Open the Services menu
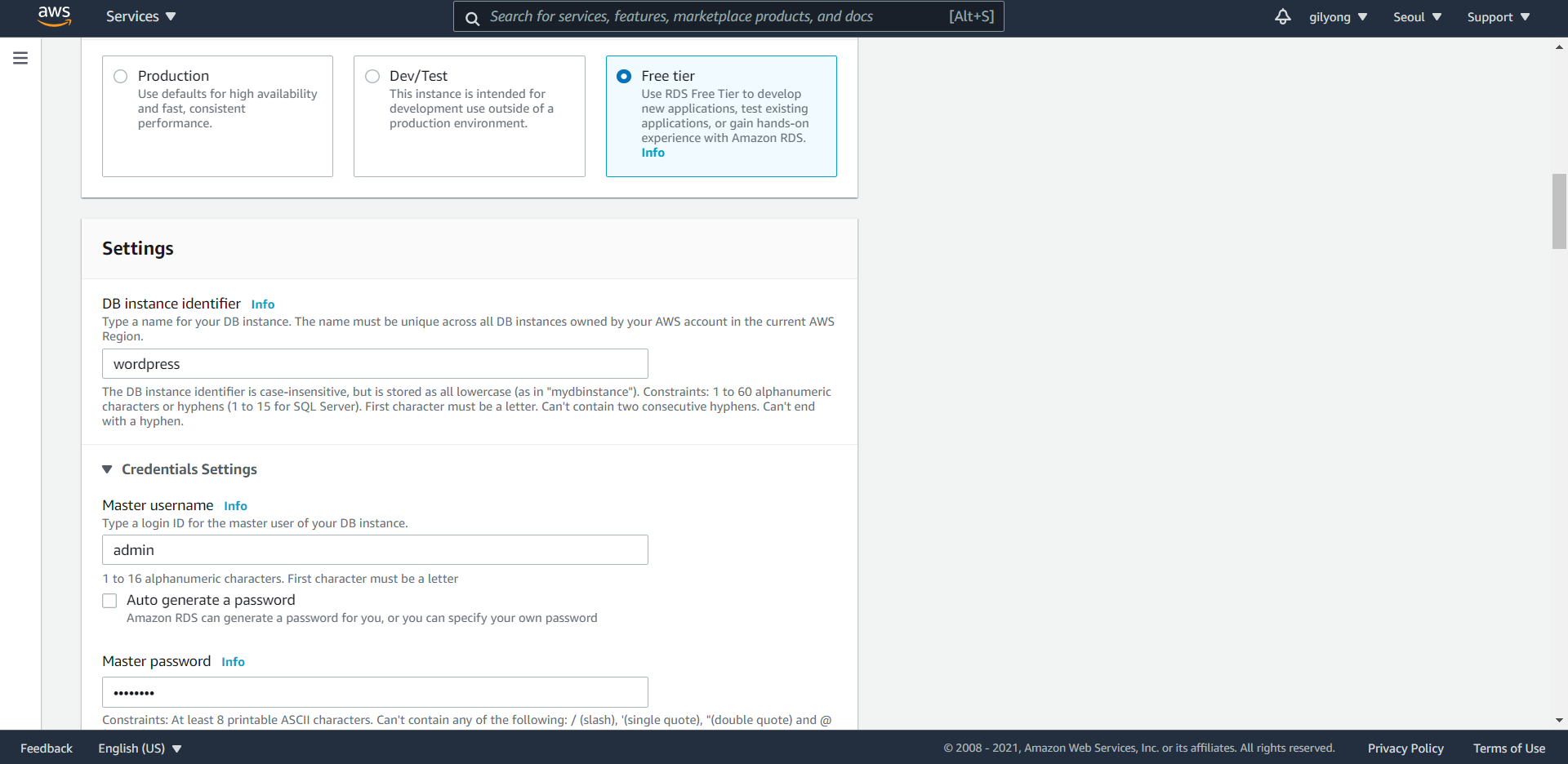Image resolution: width=1568 pixels, height=764 pixels. click(140, 16)
